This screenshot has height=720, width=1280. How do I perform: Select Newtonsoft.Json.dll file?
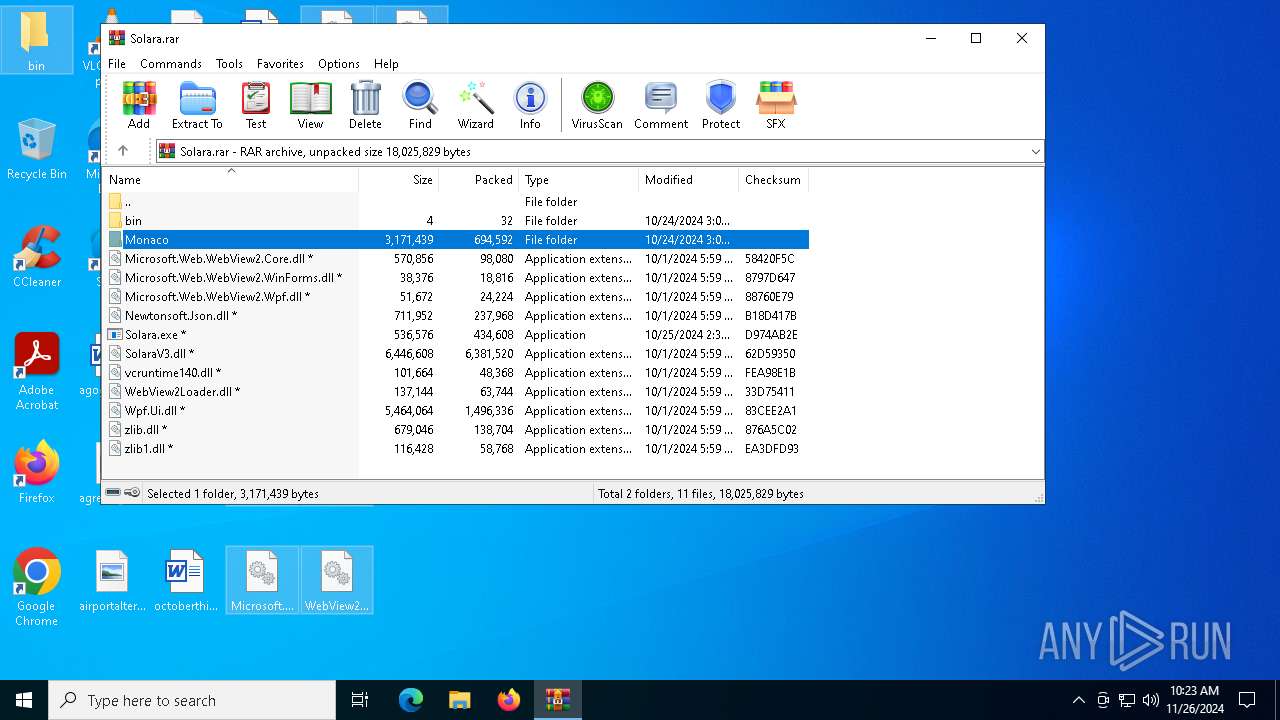[x=456, y=316]
